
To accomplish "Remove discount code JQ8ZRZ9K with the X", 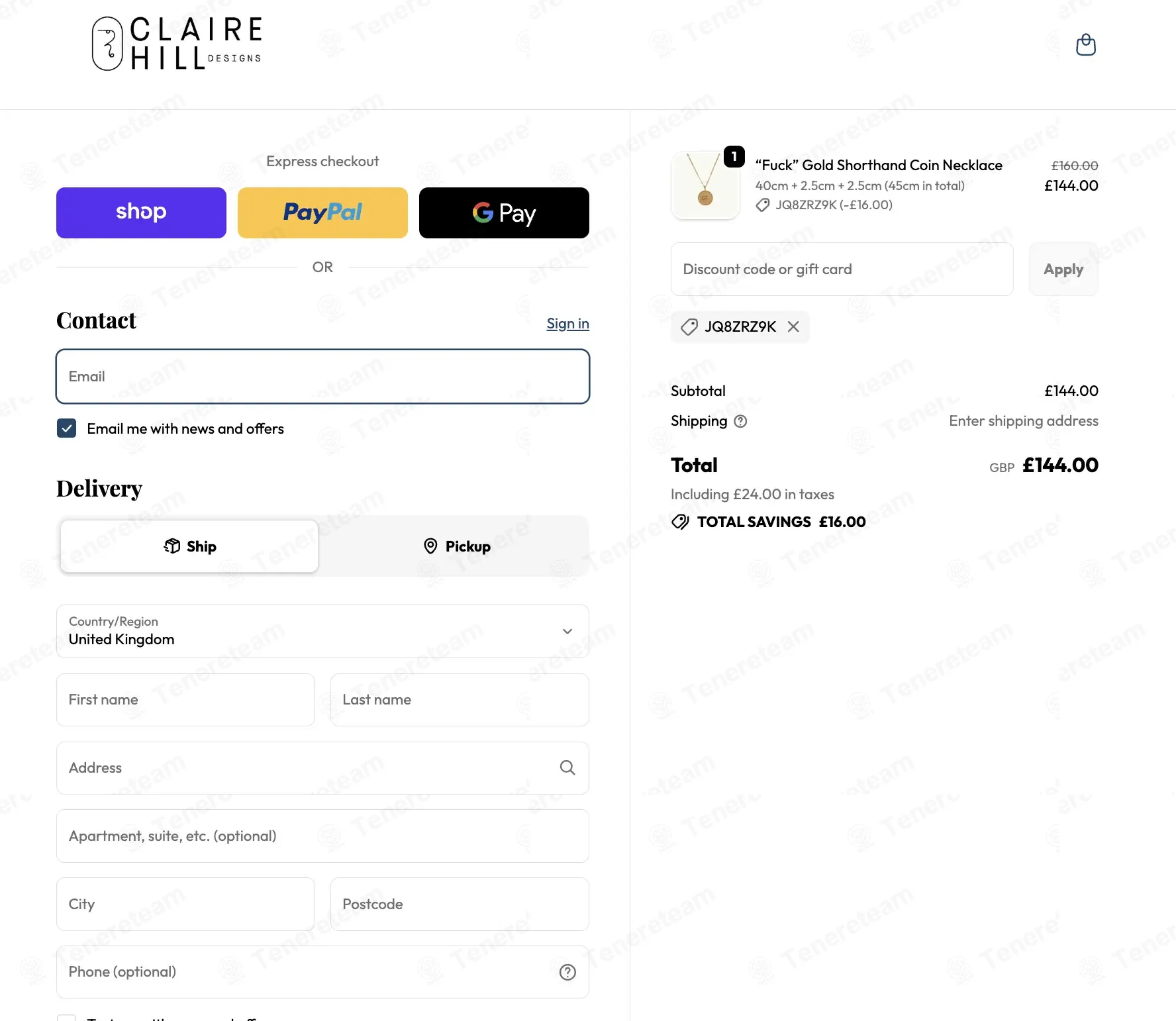I will coord(793,326).
